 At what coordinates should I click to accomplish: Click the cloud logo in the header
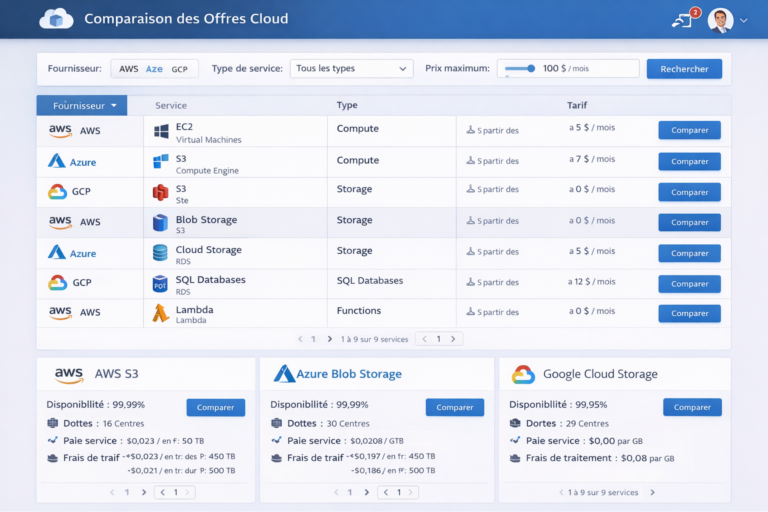coord(56,19)
